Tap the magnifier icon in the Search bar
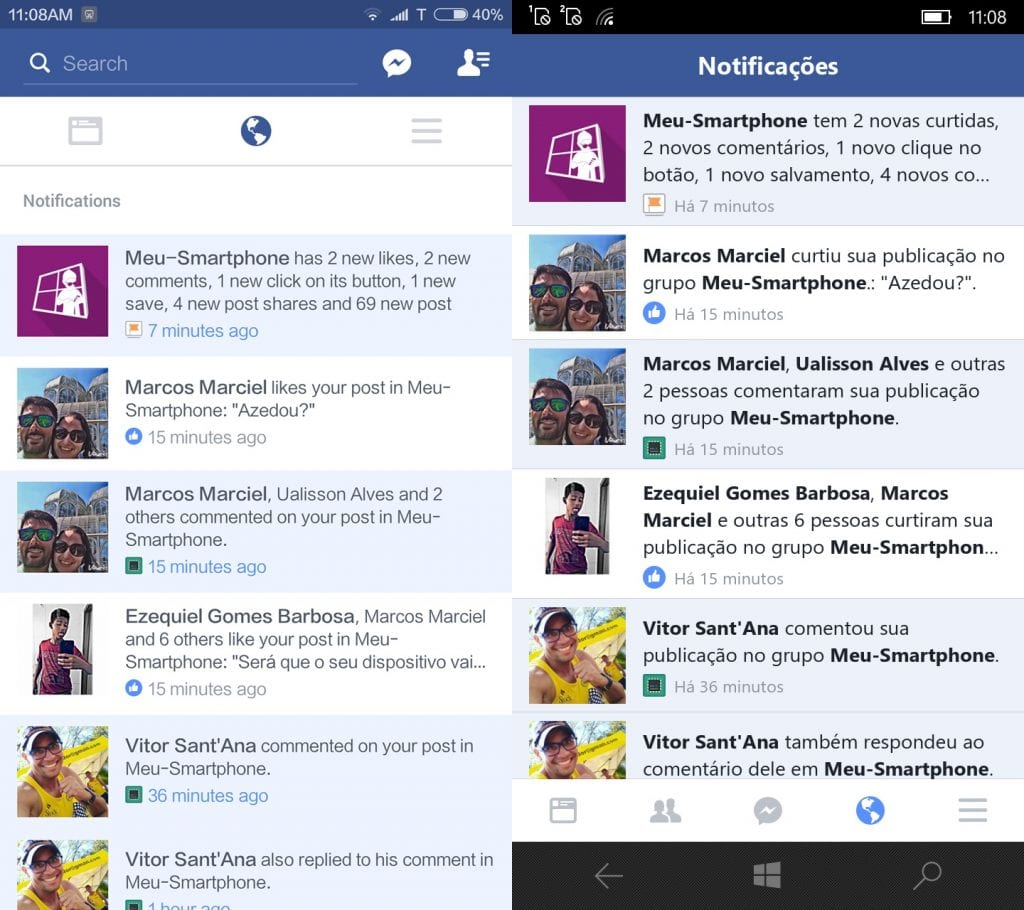1024x910 pixels. click(40, 63)
